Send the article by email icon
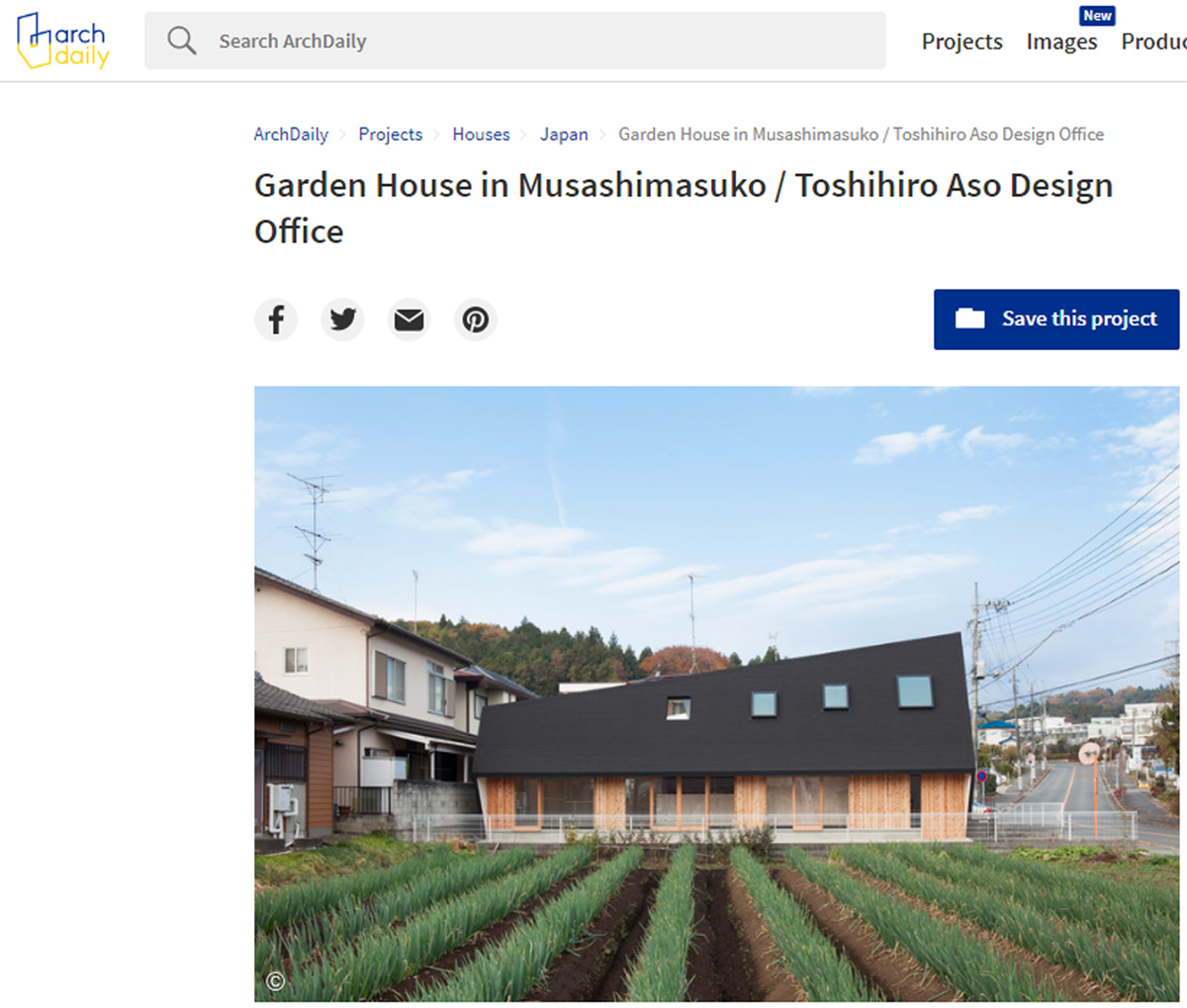This screenshot has width=1187, height=1008. point(409,320)
